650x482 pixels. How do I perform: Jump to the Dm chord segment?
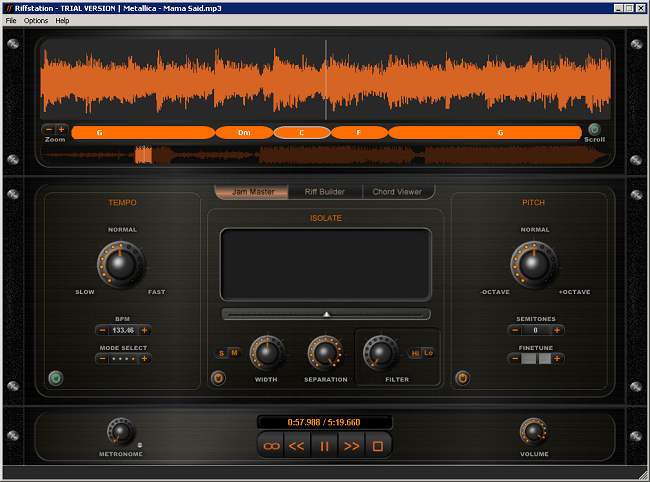tap(245, 132)
